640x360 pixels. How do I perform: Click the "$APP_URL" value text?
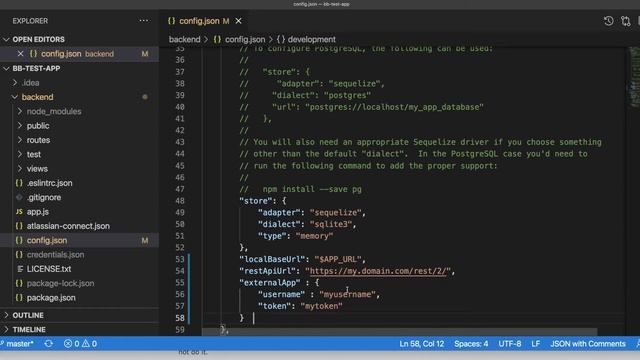[x=338, y=259]
